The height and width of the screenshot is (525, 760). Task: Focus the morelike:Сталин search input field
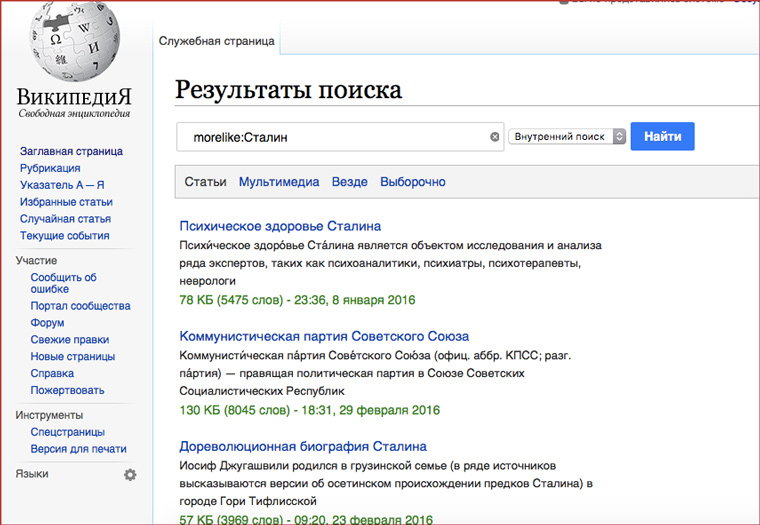(340, 137)
